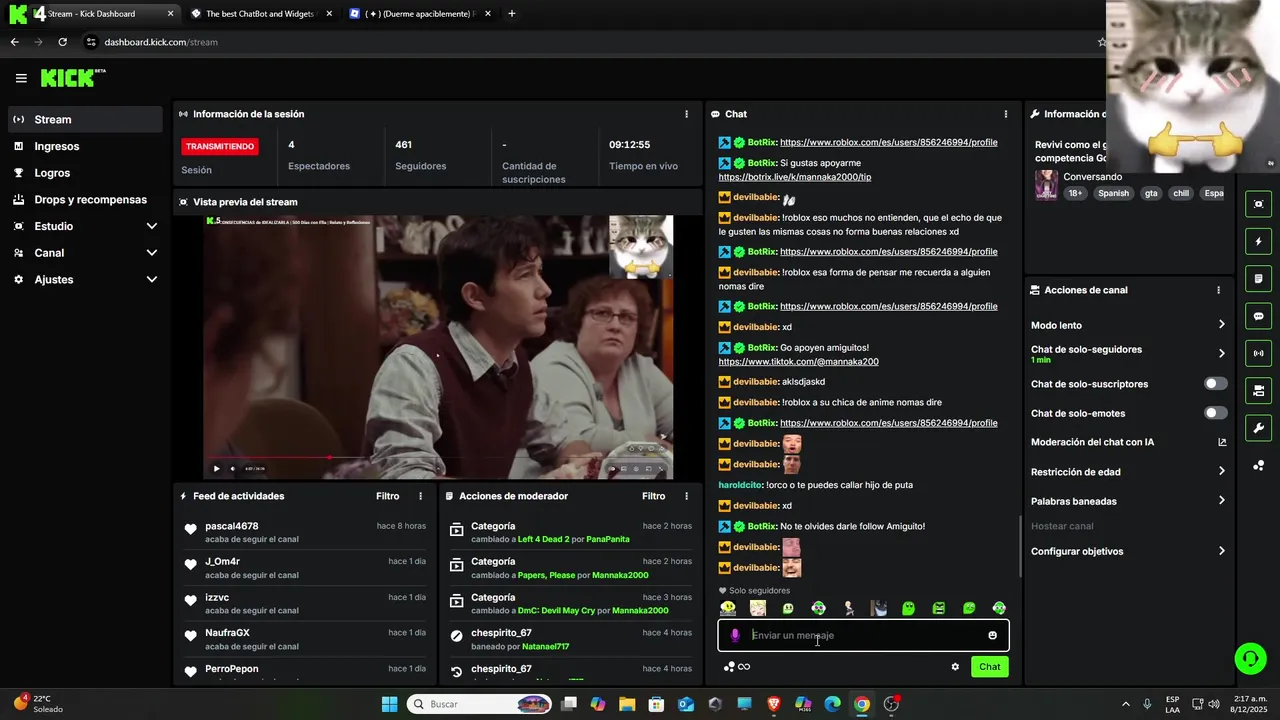Screen dimensions: 1280x720
Task: Open Filtro in activity feed
Action: tap(387, 496)
